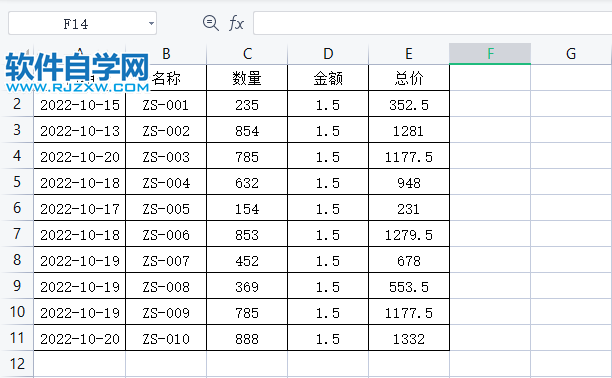Click amount 1.5 in ZS-001 row
Image resolution: width=612 pixels, height=378 pixels.
point(328,105)
